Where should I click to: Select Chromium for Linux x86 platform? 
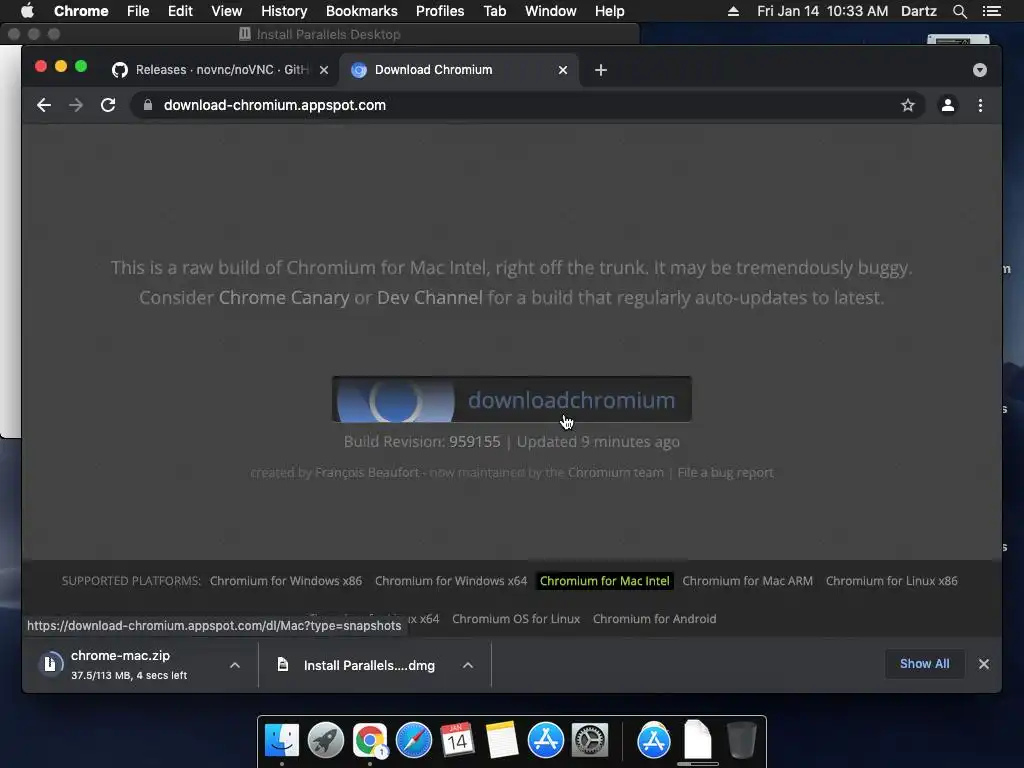(x=891, y=581)
